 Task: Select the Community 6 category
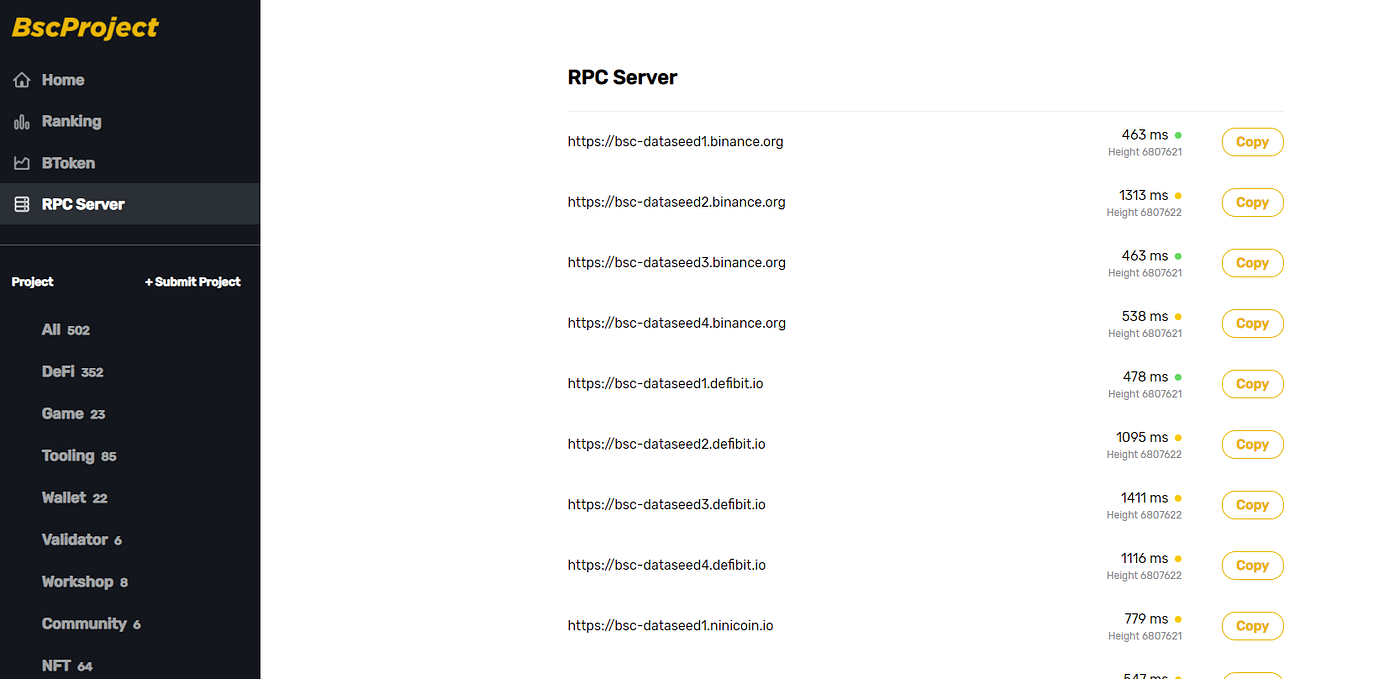[x=91, y=624]
